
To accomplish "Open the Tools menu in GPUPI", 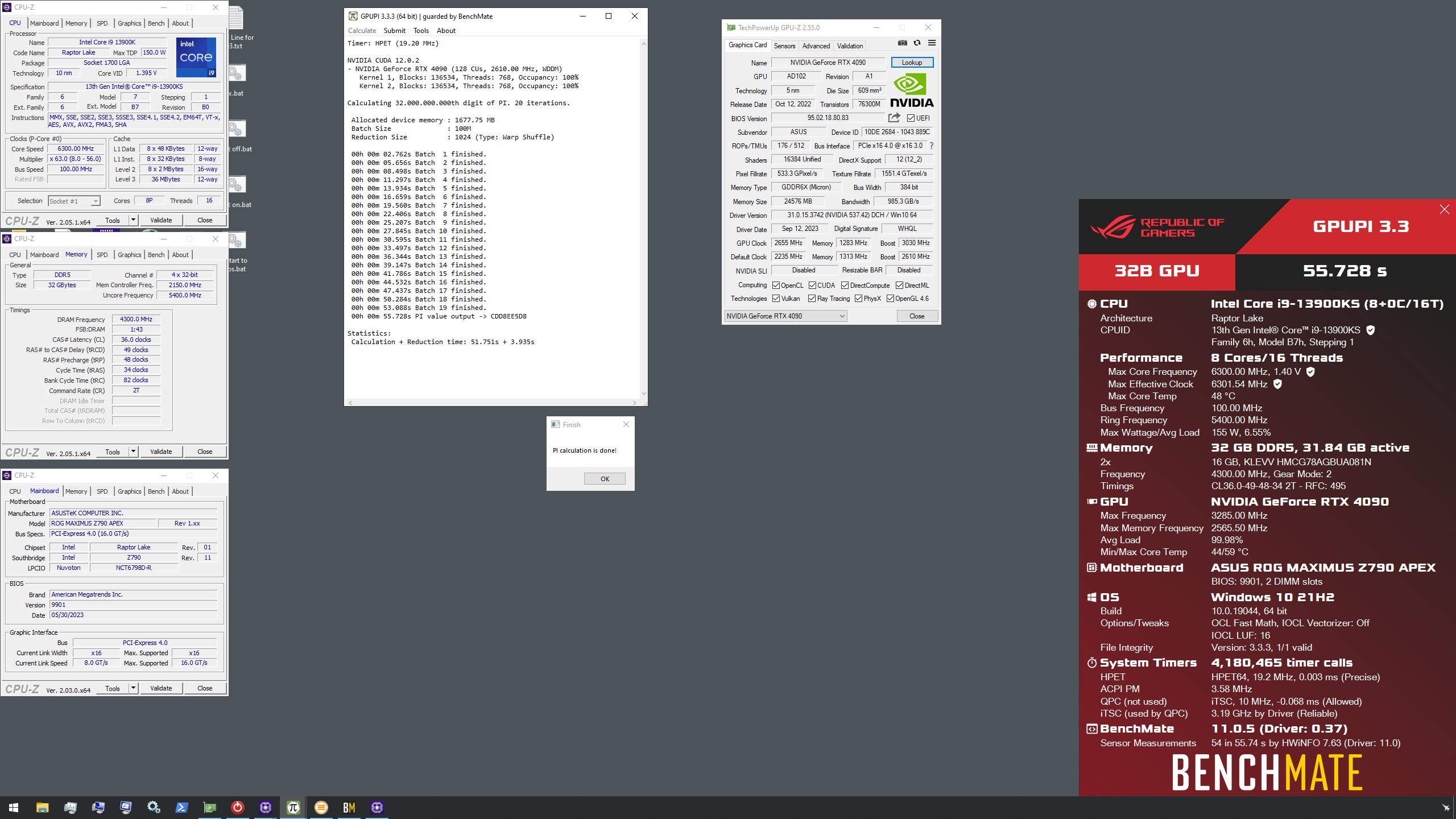I will click(x=421, y=31).
